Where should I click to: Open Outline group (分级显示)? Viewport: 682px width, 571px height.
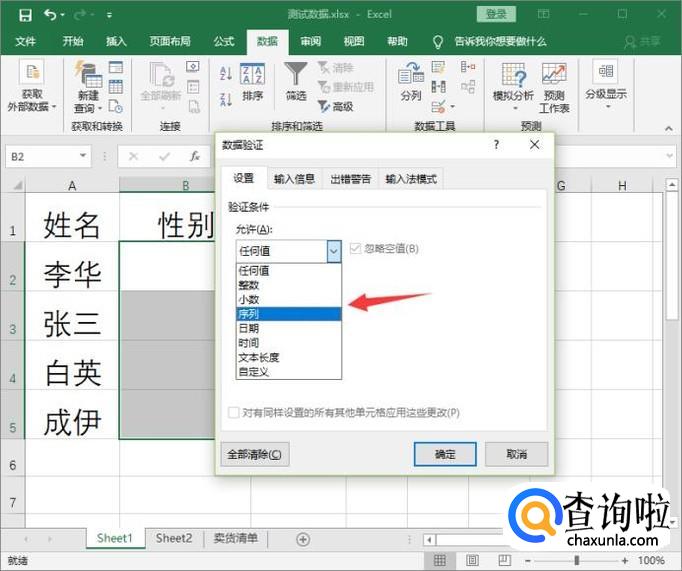(x=606, y=86)
